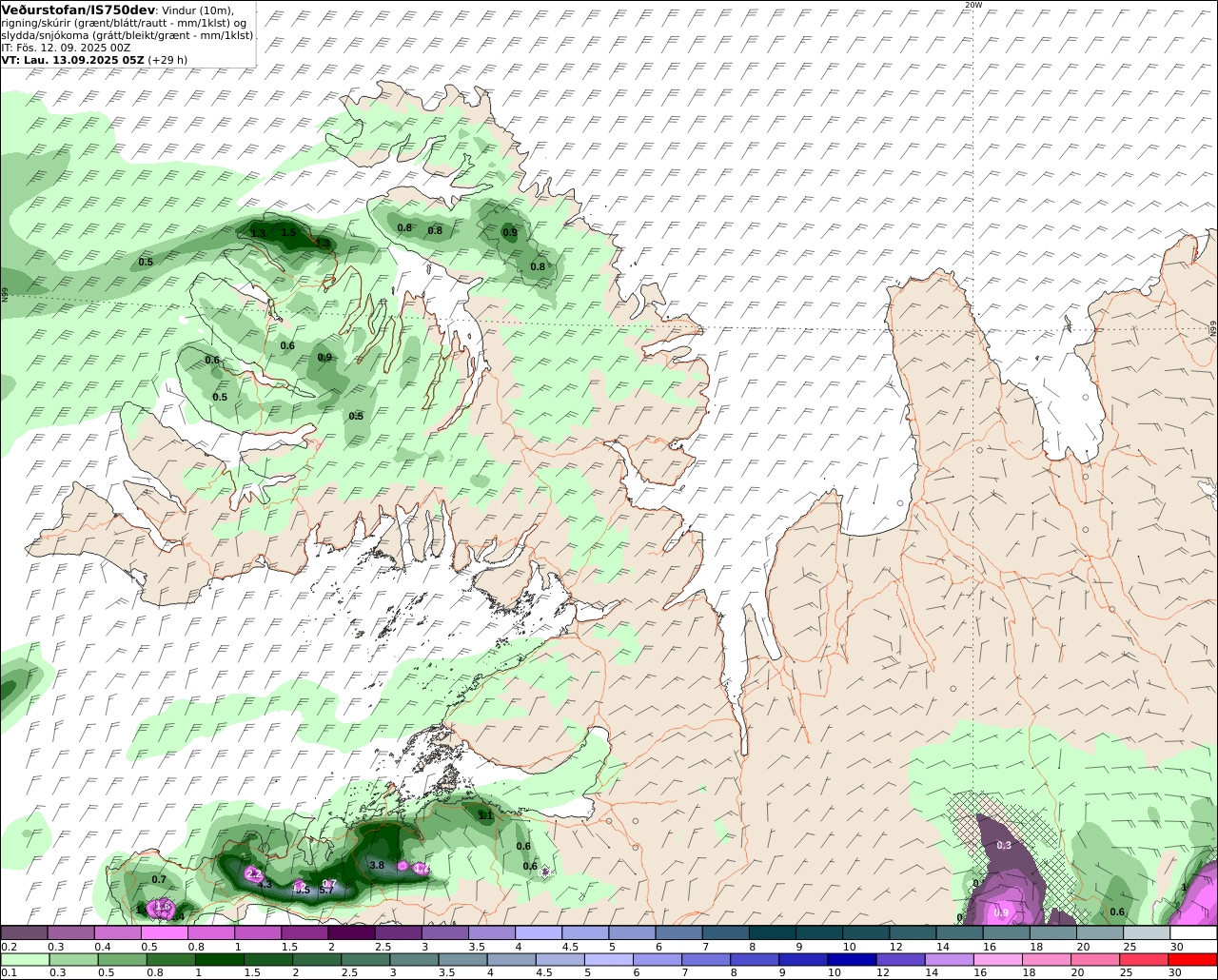Pick the blue-violet rain swatch starting at 7

pyautogui.click(x=706, y=959)
